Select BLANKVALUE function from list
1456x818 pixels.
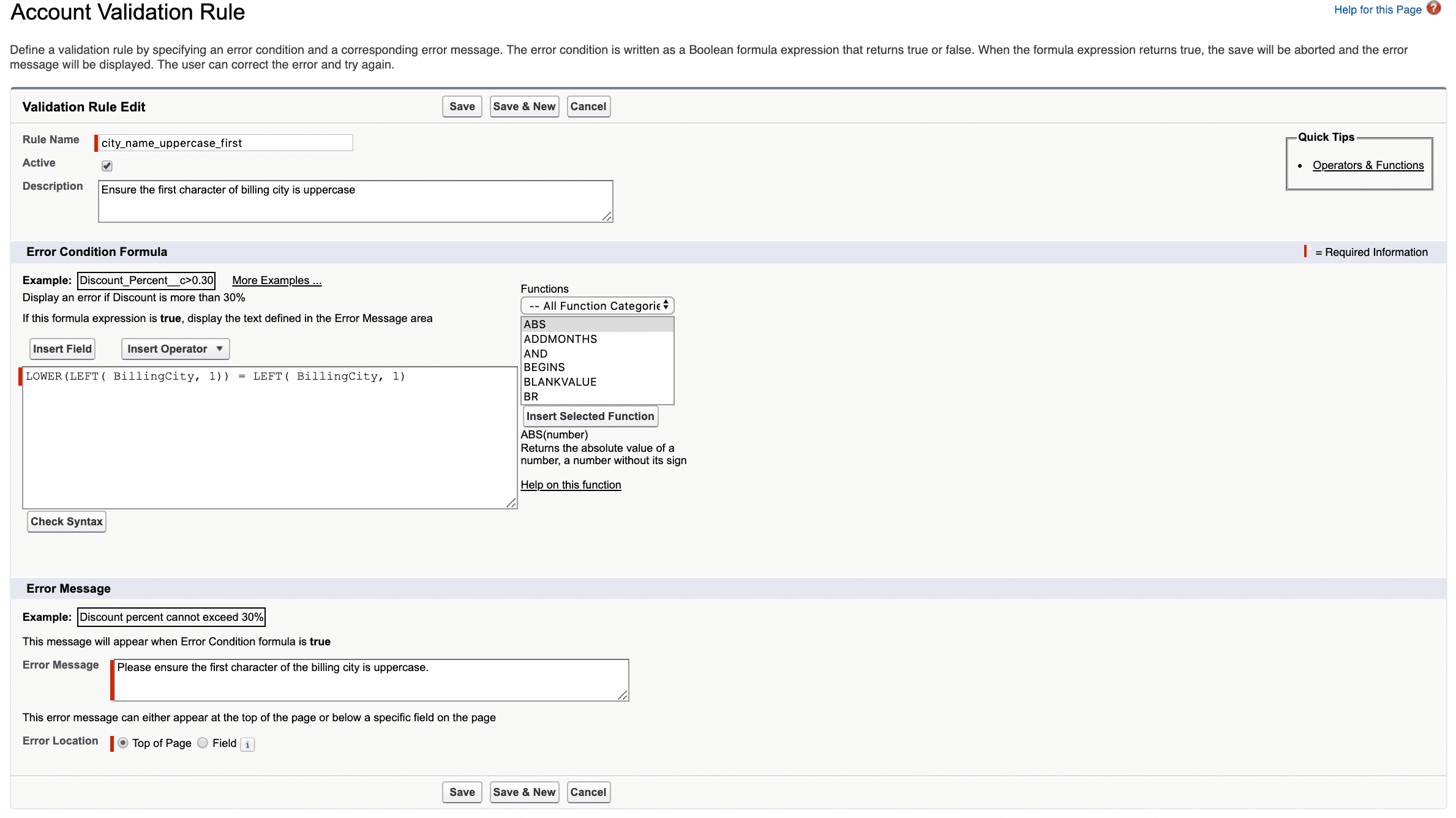click(560, 382)
